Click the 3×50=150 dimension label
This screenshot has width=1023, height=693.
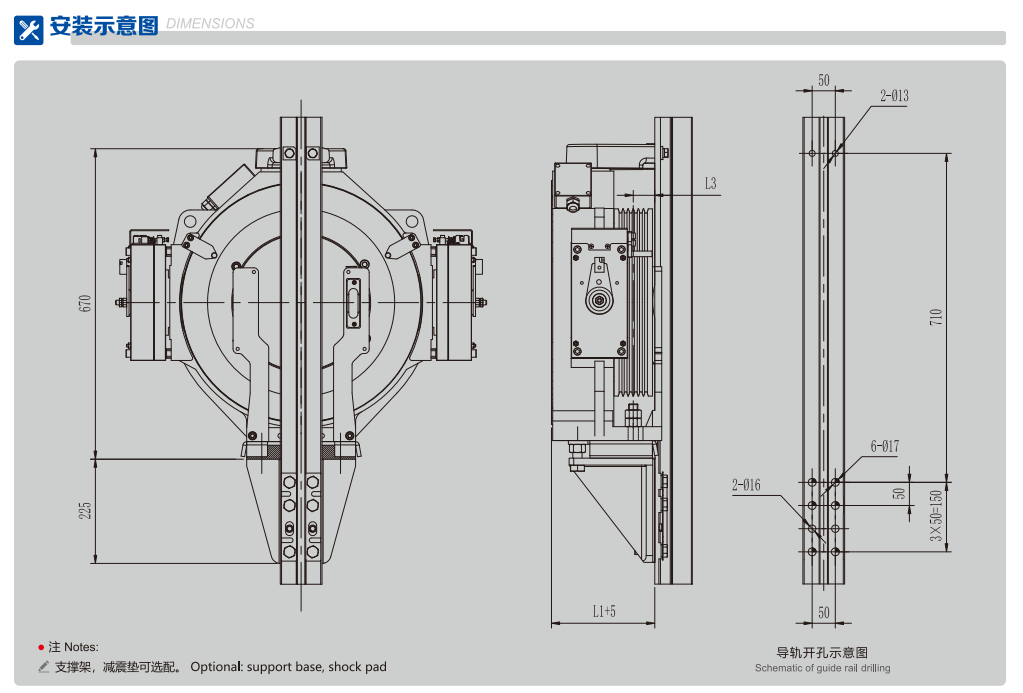click(936, 515)
